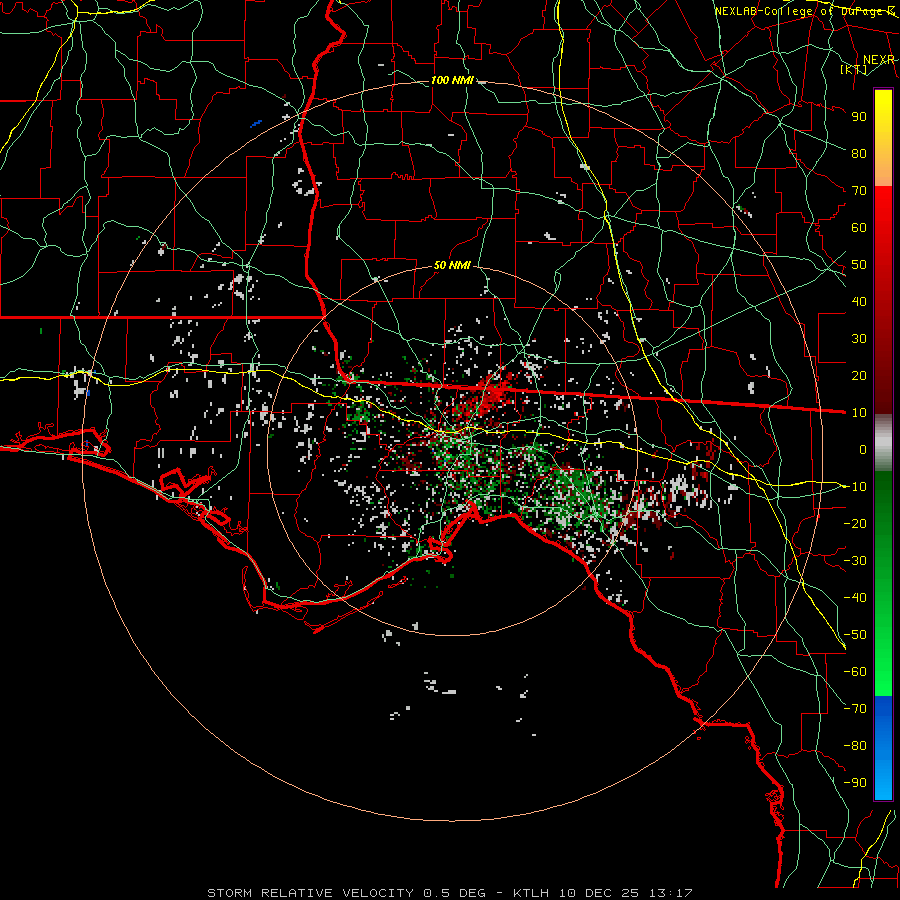Click the "KTLH" station identifier in footer
This screenshot has height=900, width=900.
(x=531, y=893)
